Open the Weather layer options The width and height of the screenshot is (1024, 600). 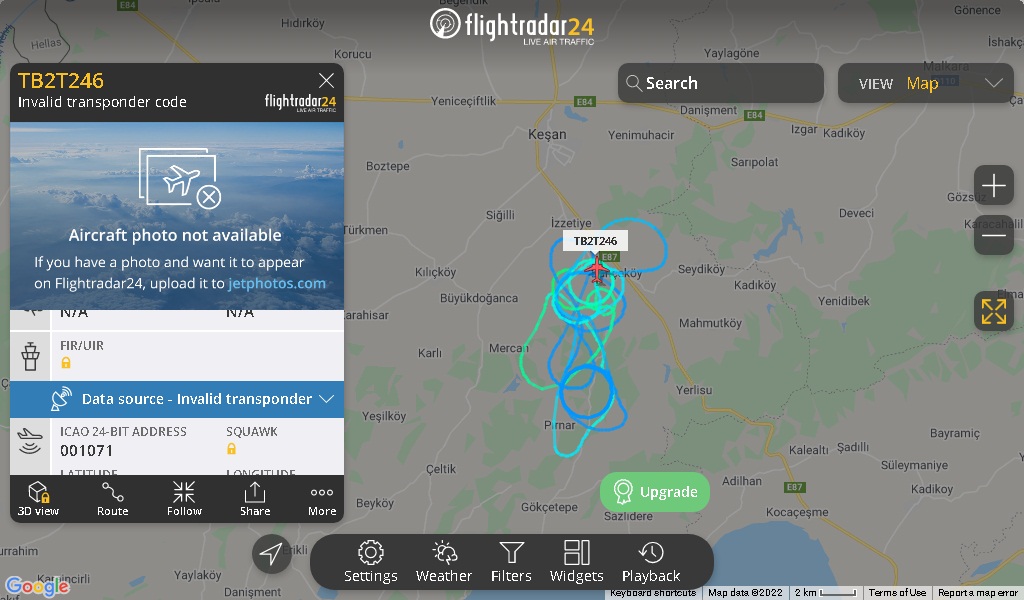pos(444,561)
